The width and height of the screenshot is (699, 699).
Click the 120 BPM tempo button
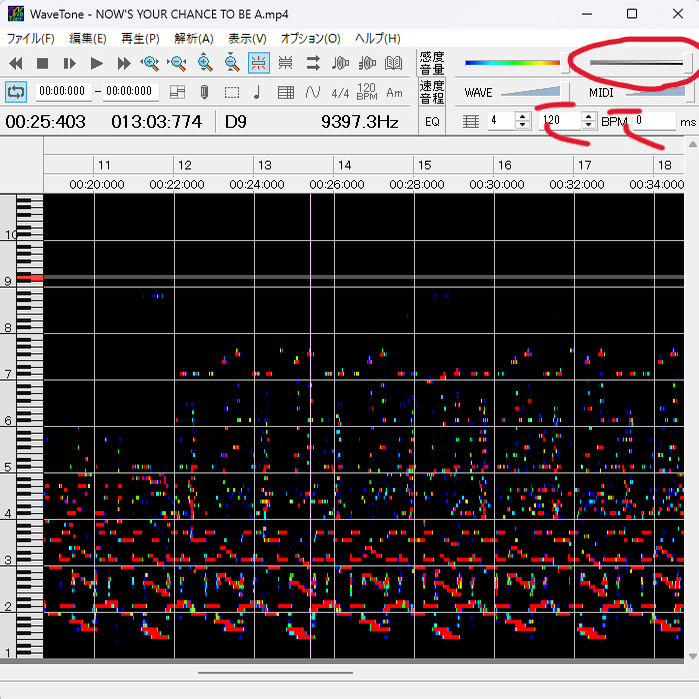(367, 91)
